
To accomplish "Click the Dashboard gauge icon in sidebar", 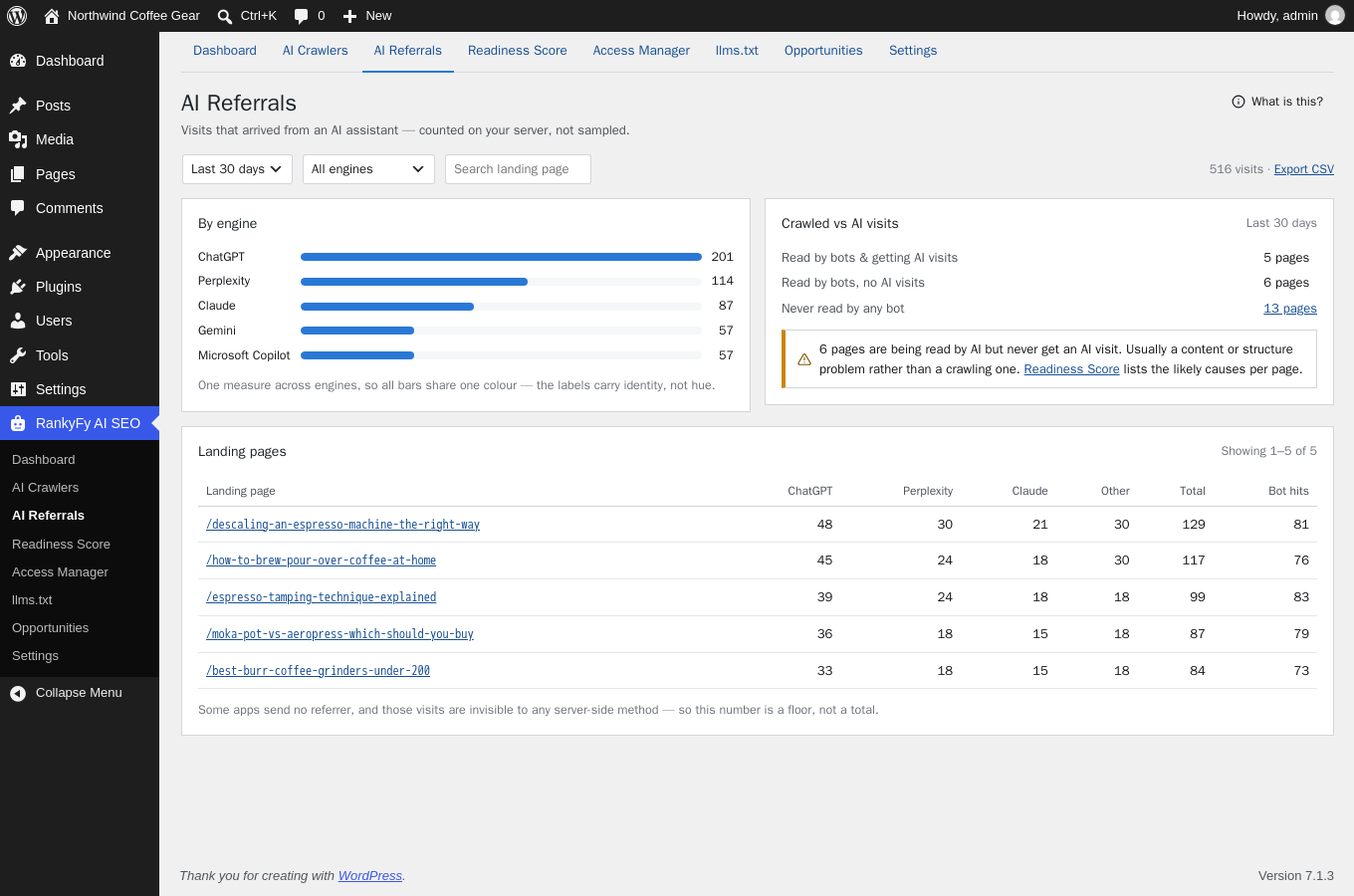I will click(18, 61).
